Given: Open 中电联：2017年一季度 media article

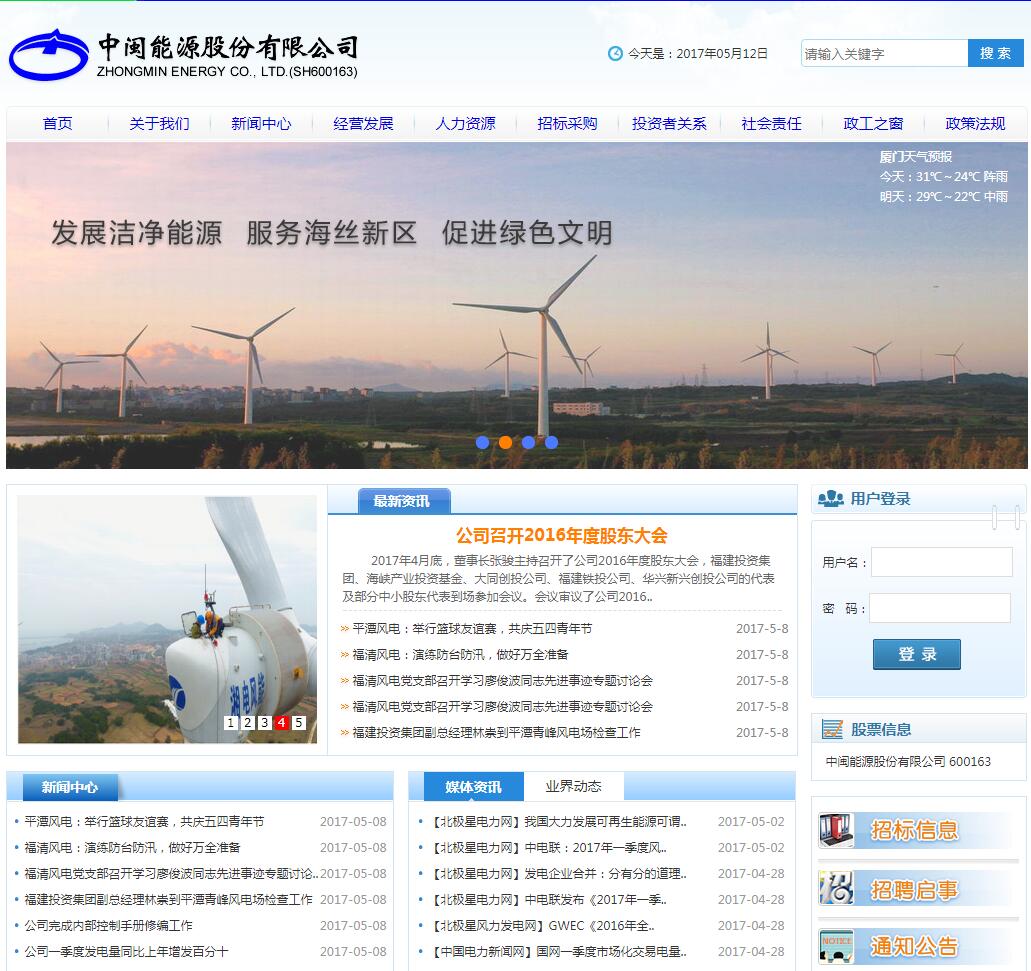Looking at the screenshot, I should pos(548,847).
